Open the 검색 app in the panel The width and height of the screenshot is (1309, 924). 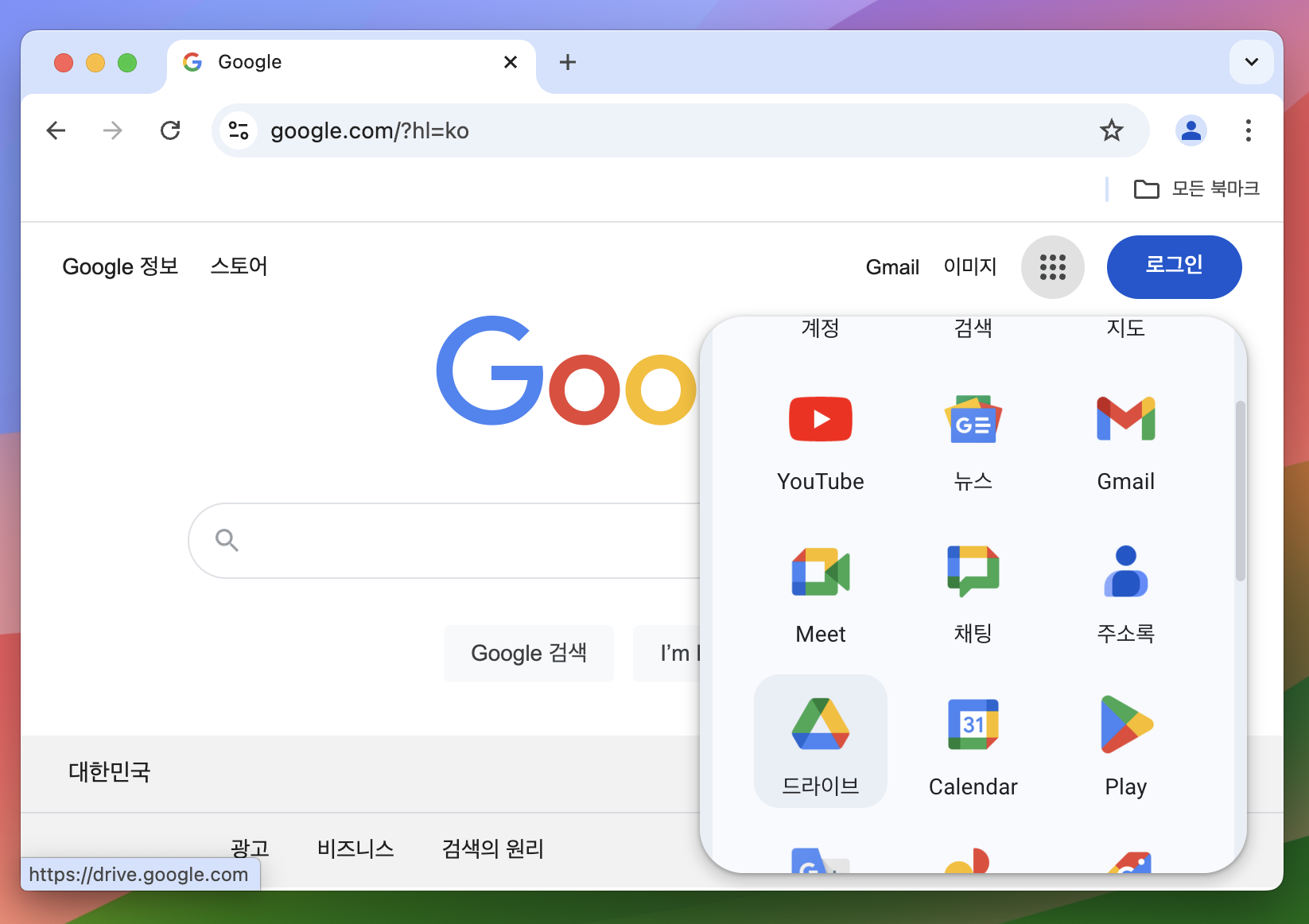coord(973,328)
